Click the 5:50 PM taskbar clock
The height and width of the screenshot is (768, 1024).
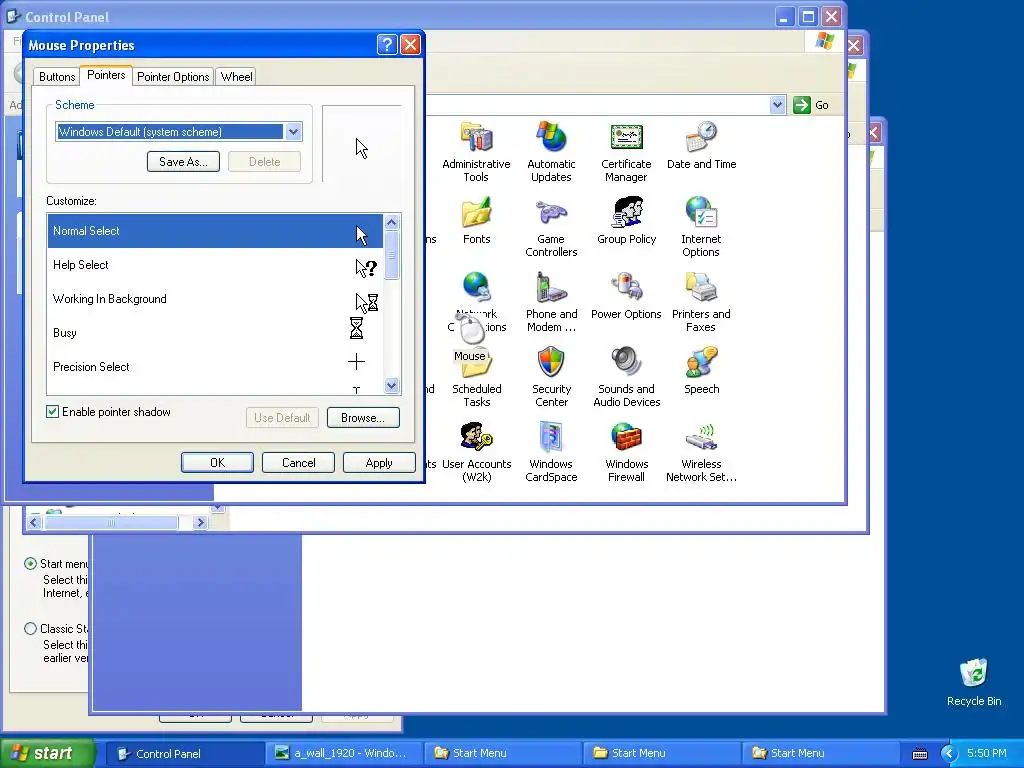[x=986, y=754]
